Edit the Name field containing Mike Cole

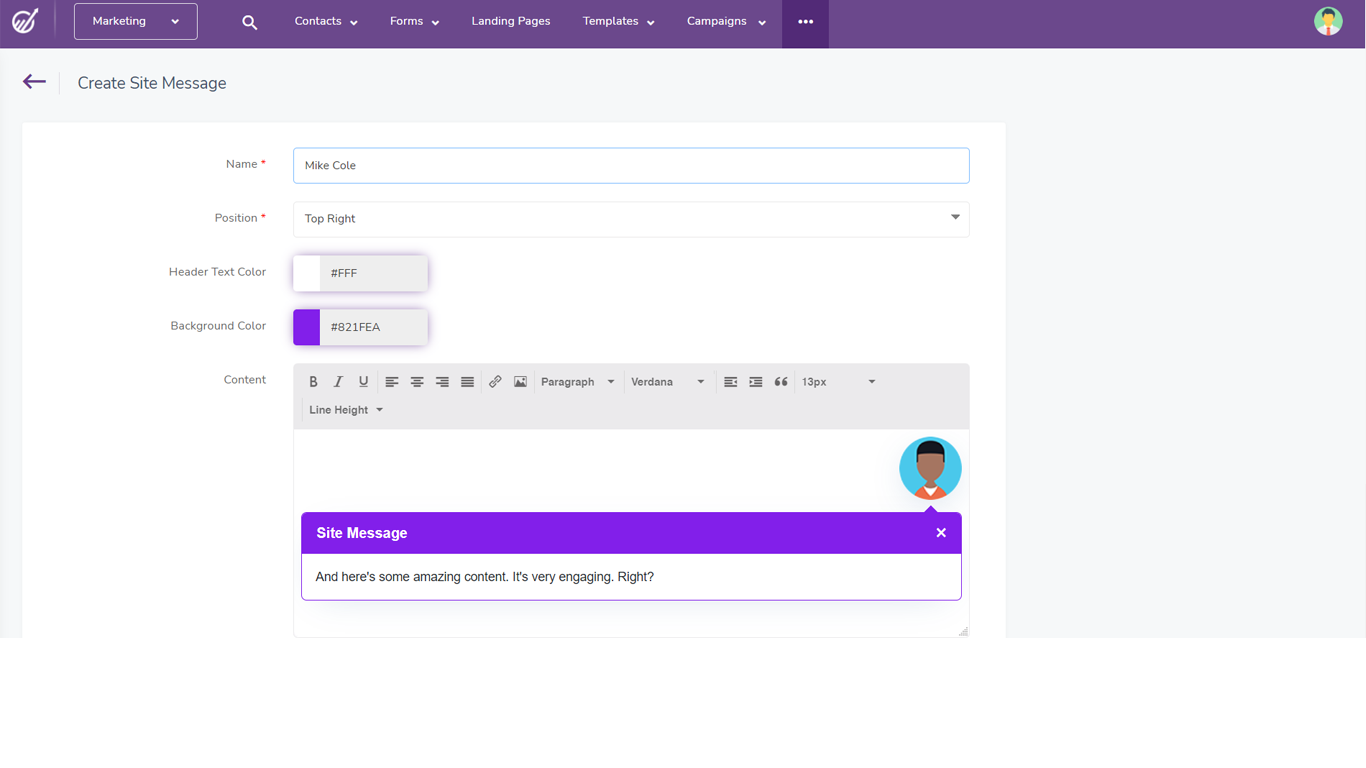630,165
